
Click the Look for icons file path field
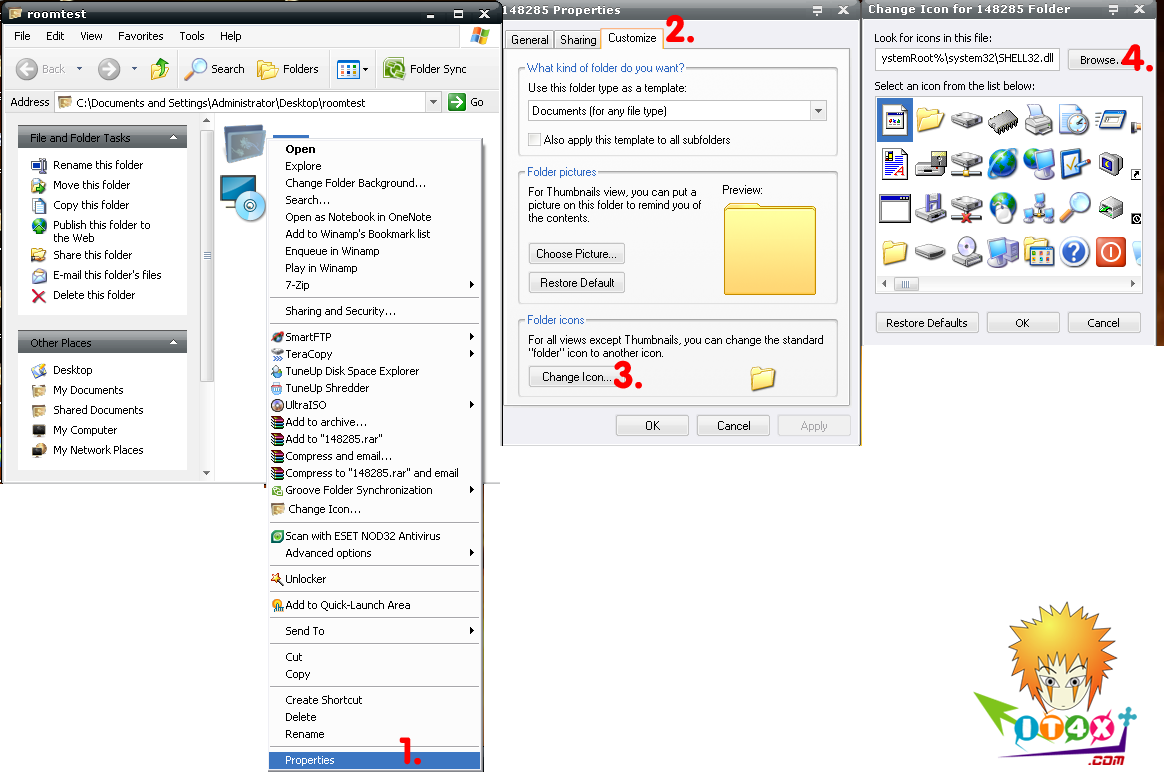point(965,59)
